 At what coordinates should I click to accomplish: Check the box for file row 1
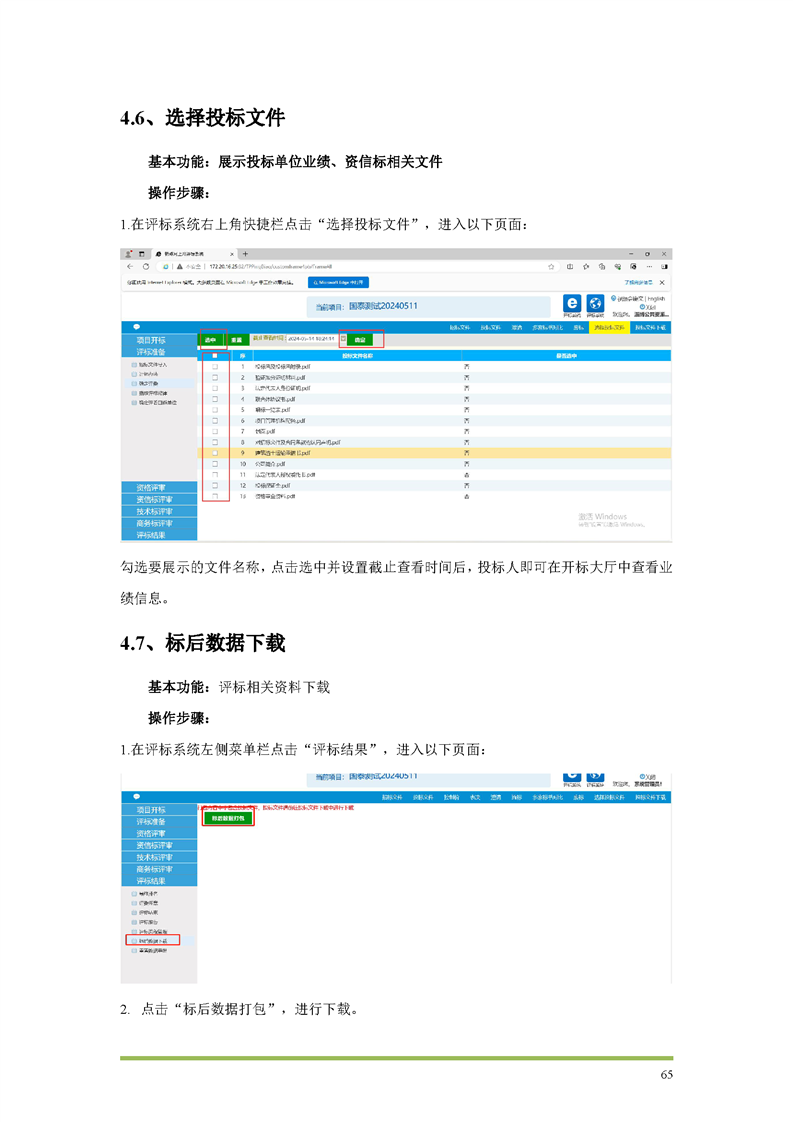click(x=214, y=367)
